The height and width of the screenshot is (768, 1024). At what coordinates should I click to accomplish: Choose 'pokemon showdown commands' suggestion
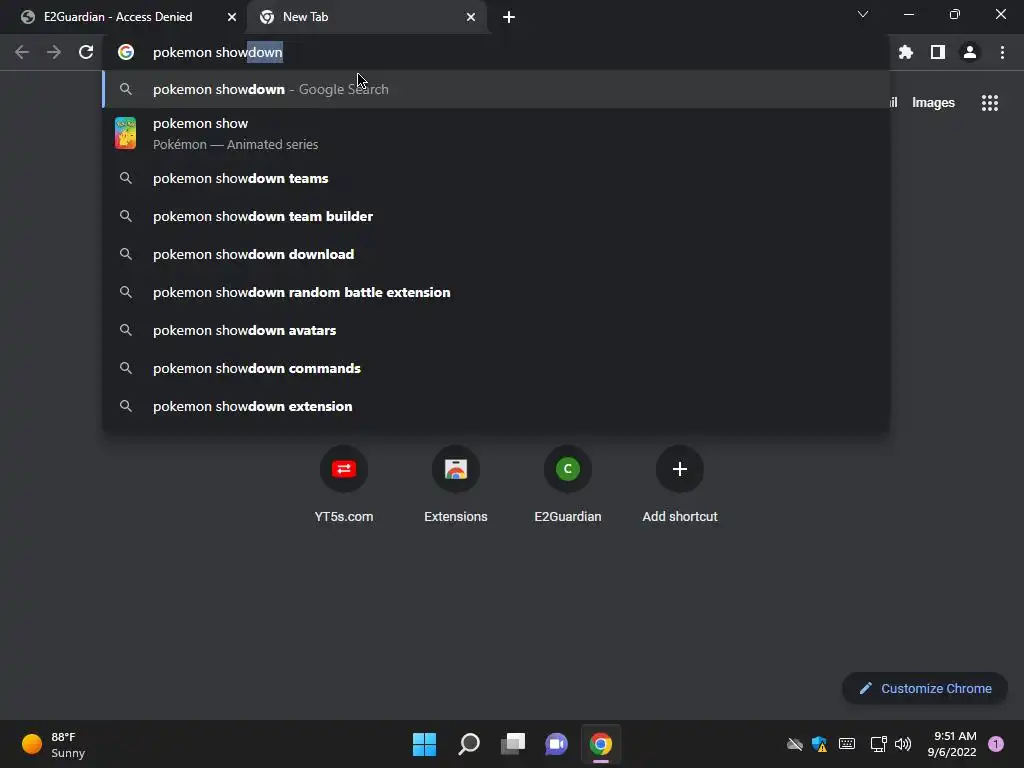496,368
